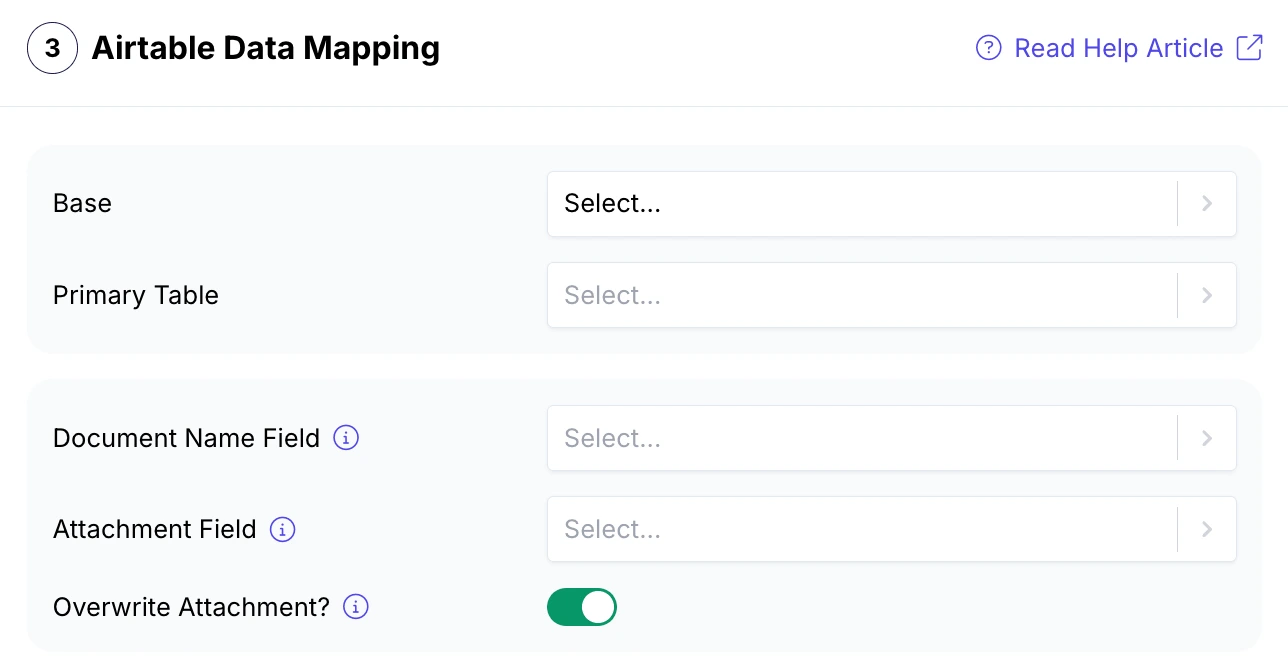
Task: Open the Base dropdown
Action: pos(860,204)
